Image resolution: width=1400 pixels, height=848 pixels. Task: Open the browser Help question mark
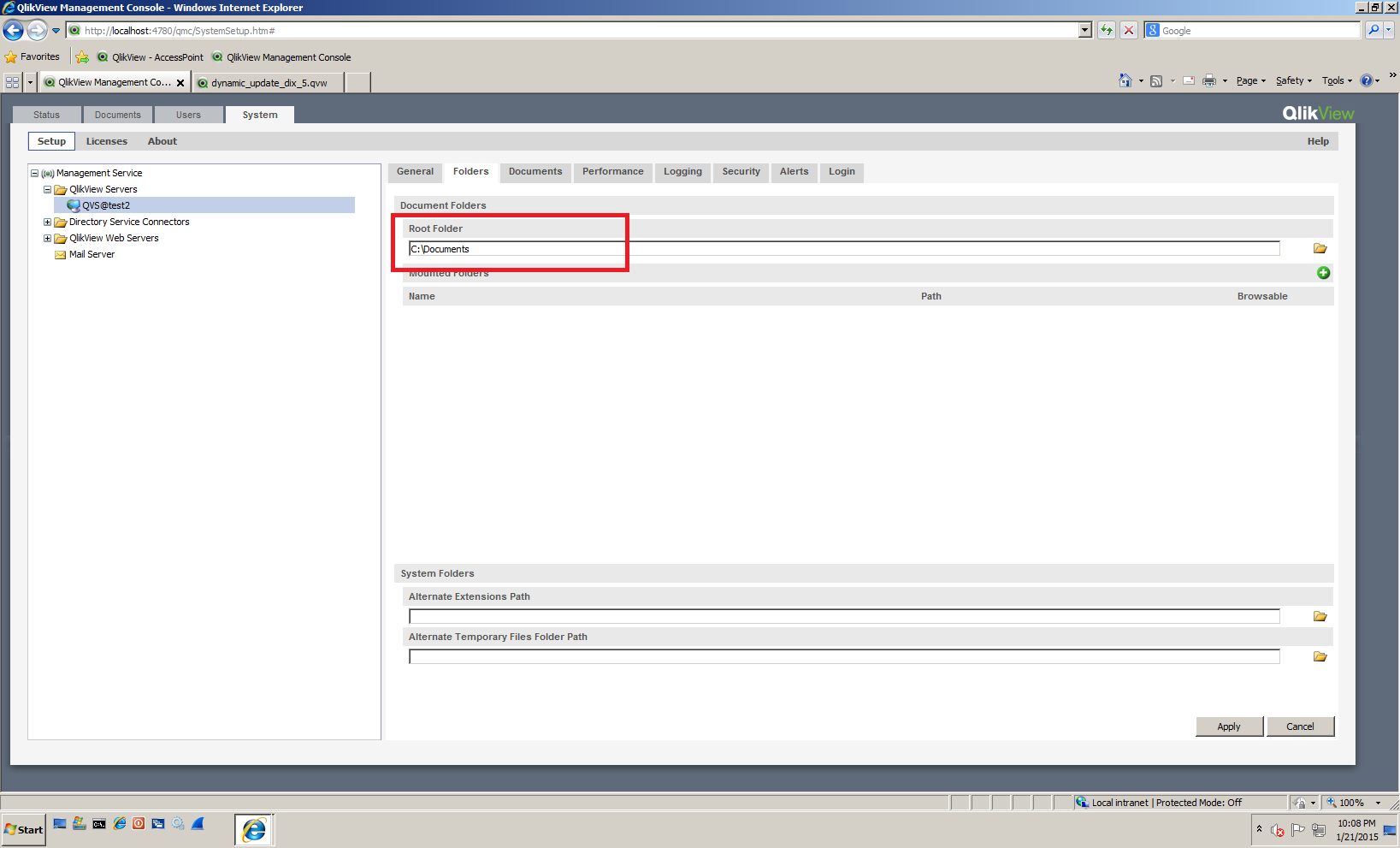click(1367, 80)
